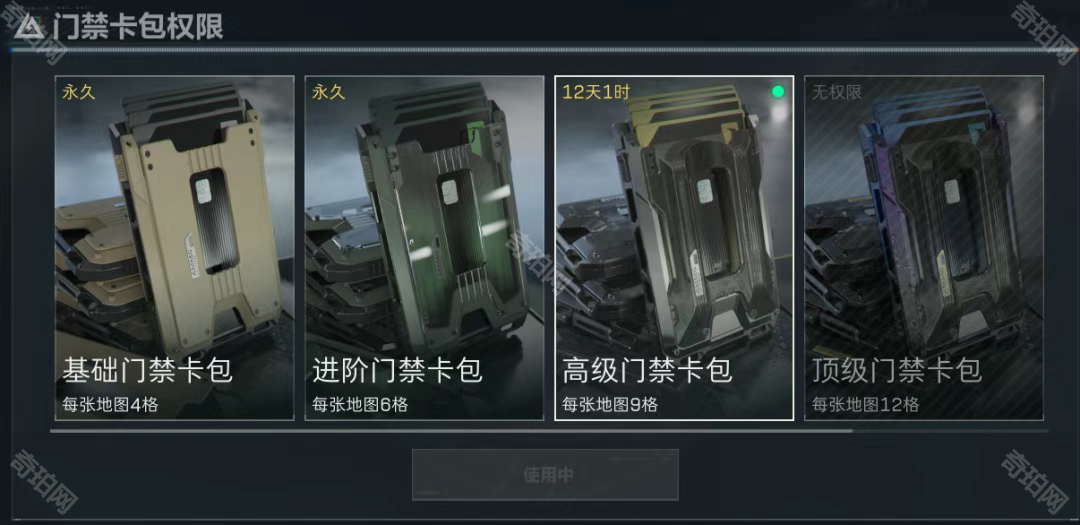Click the 永久 label on 进阶门禁卡包
The image size is (1080, 525).
tap(328, 92)
